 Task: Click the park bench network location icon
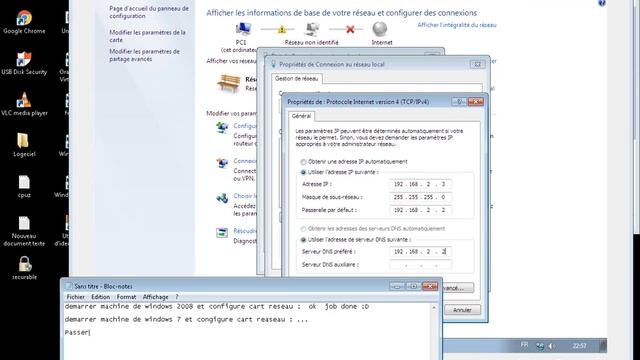pos(229,83)
